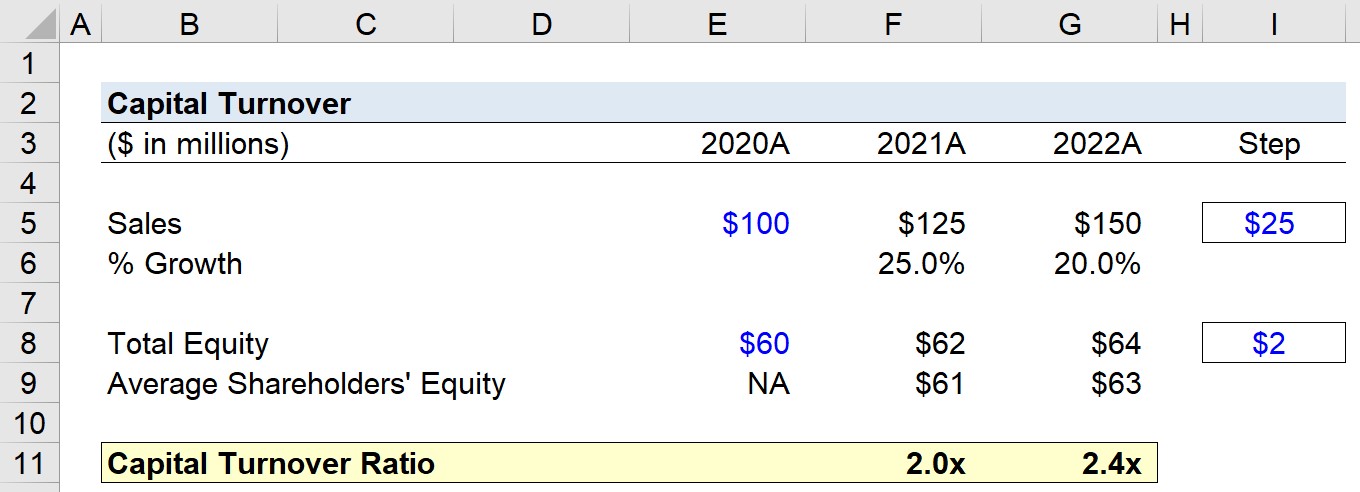
Task: Click the Average Shareholders' Equity label
Action: click(x=306, y=384)
